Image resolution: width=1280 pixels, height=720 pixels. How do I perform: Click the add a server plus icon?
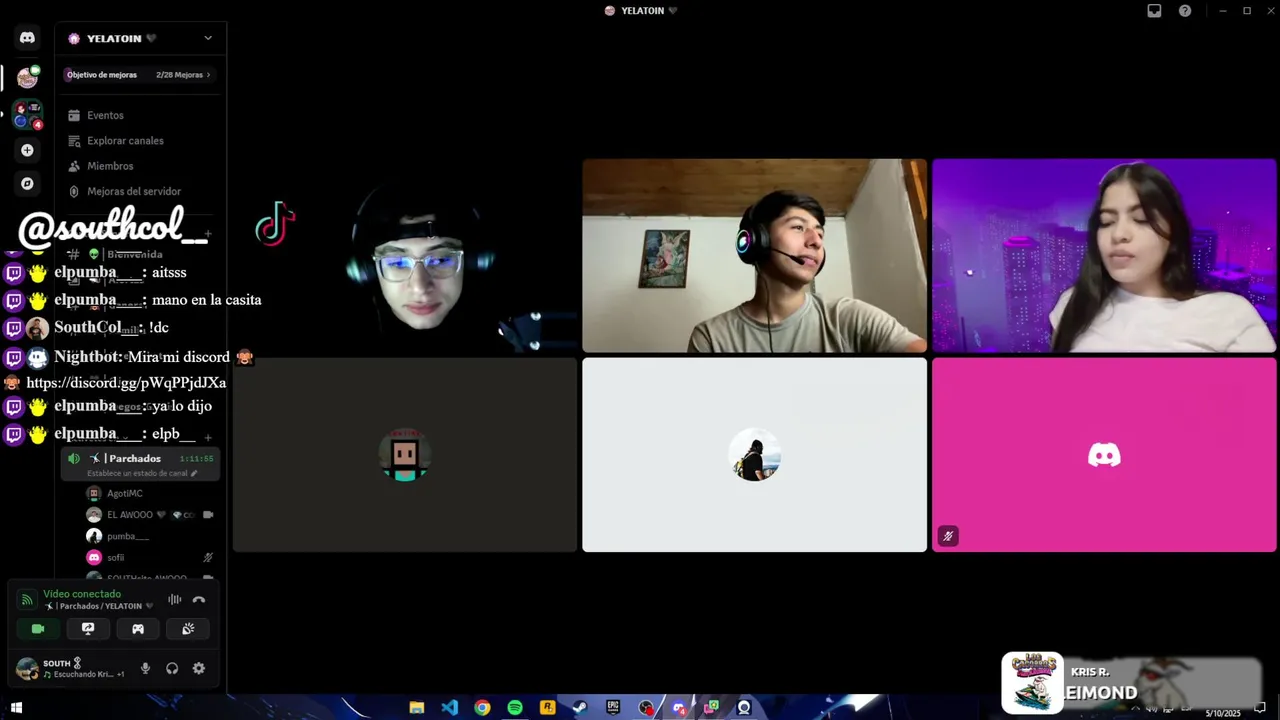click(27, 150)
